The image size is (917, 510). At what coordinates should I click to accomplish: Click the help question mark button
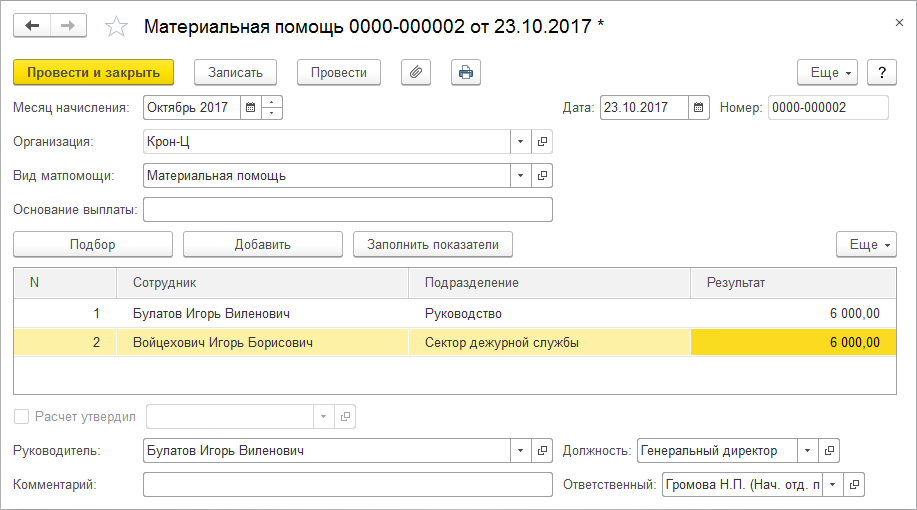[x=881, y=73]
